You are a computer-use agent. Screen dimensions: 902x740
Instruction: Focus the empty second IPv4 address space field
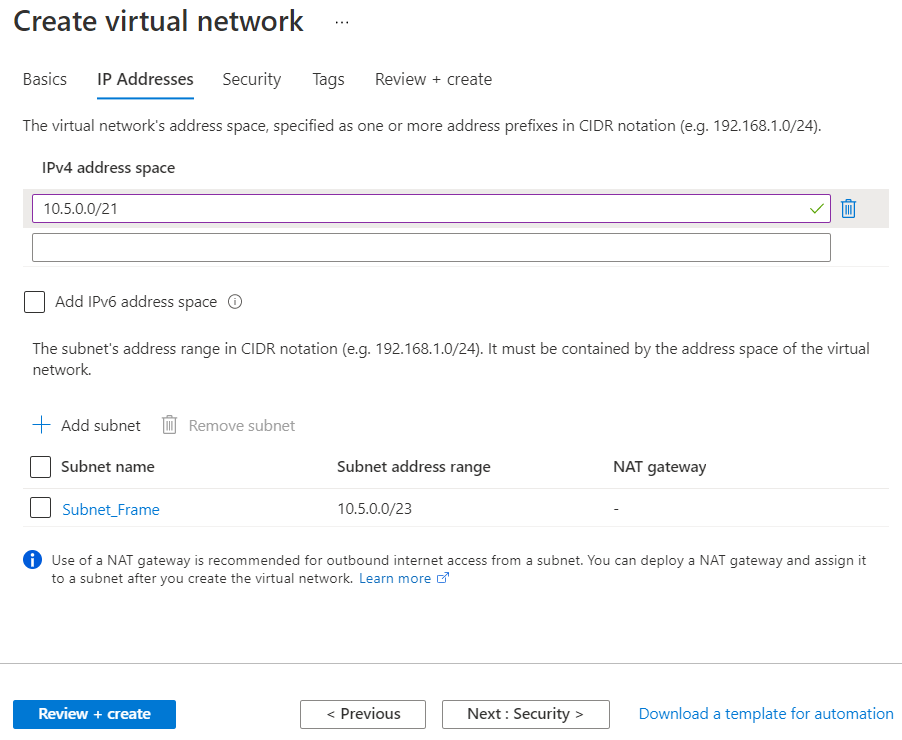431,248
